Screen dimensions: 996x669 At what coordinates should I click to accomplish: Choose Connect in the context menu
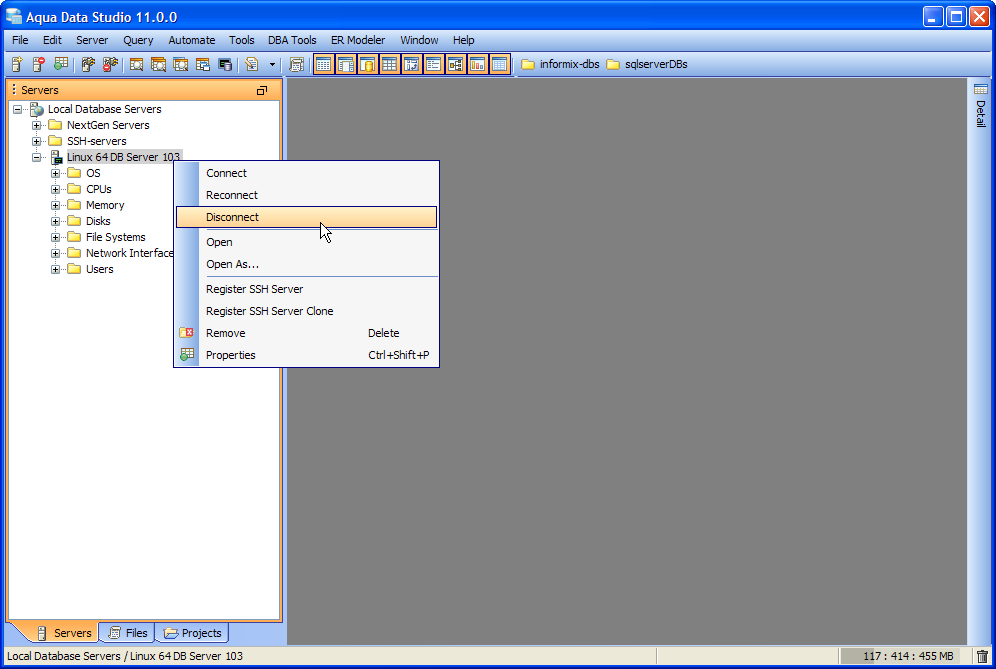[x=306, y=173]
